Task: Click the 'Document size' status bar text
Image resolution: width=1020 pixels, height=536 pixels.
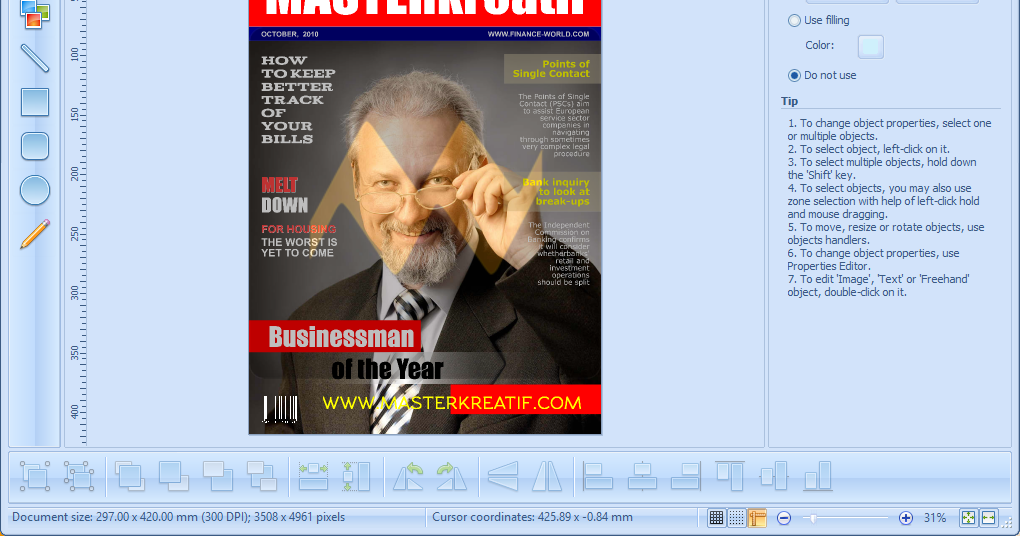Action: coord(178,517)
